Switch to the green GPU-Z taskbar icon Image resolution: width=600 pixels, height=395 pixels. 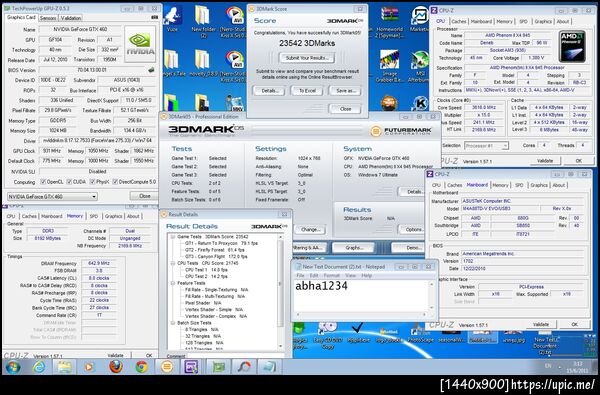(218, 367)
